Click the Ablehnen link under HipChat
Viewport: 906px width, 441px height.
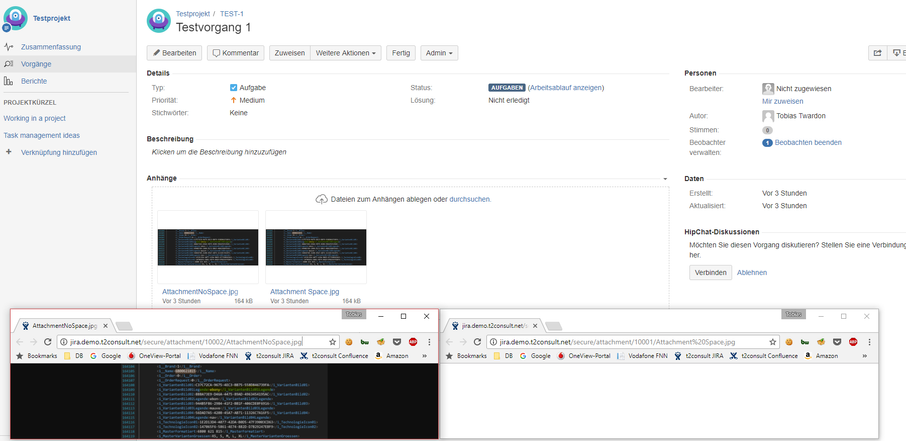(x=752, y=272)
